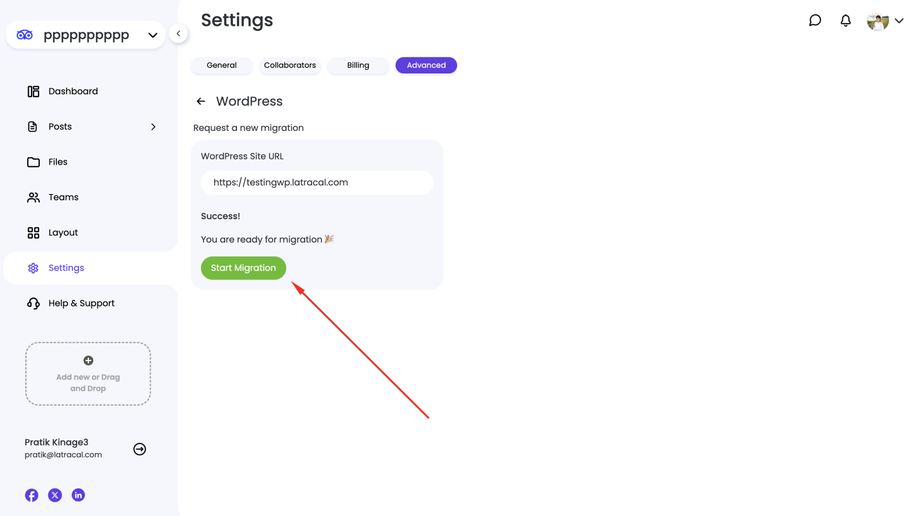Open the profile avatar dropdown
Viewport: 920px width, 516px height.
point(885,21)
